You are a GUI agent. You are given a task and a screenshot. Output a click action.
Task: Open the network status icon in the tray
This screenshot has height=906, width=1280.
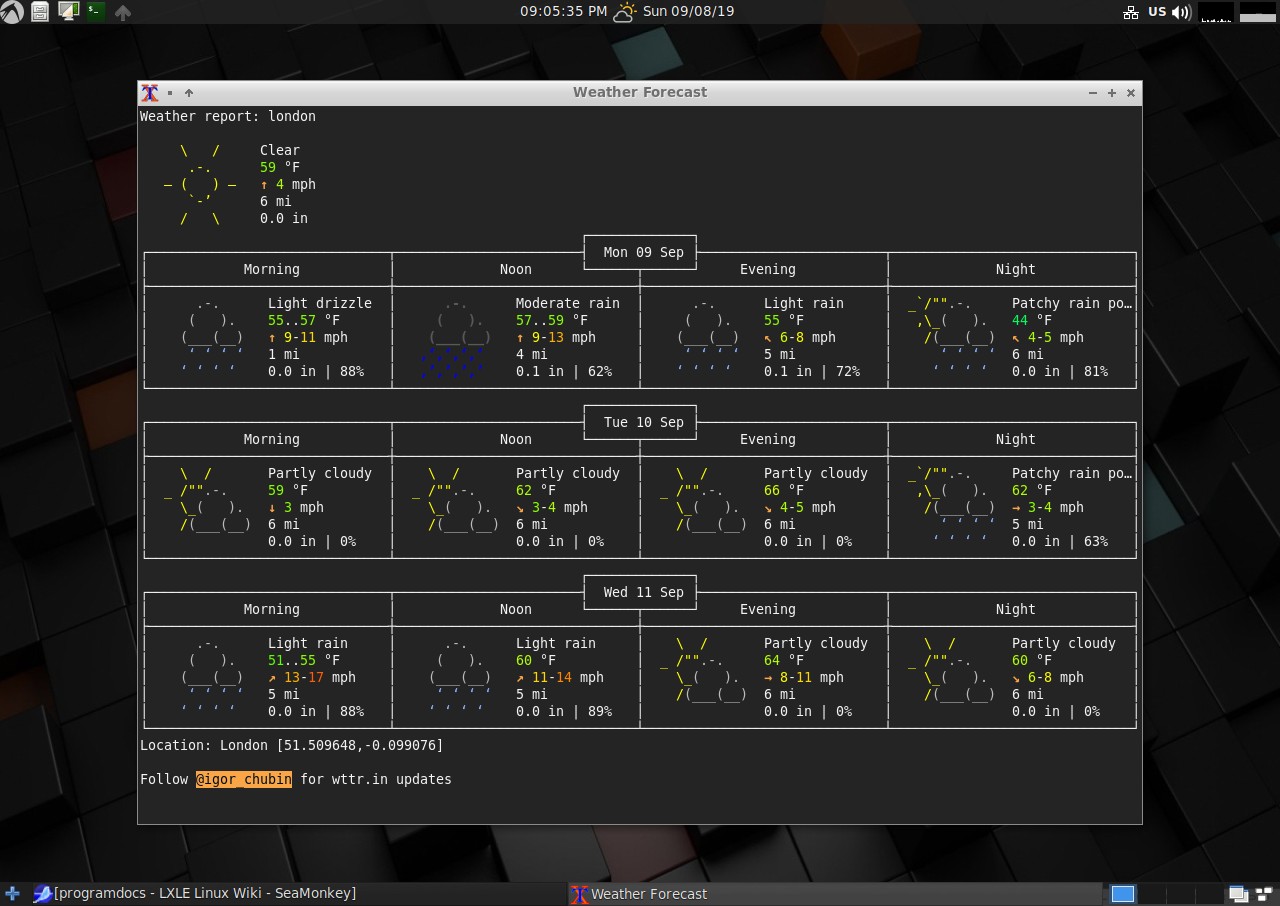pos(1131,12)
